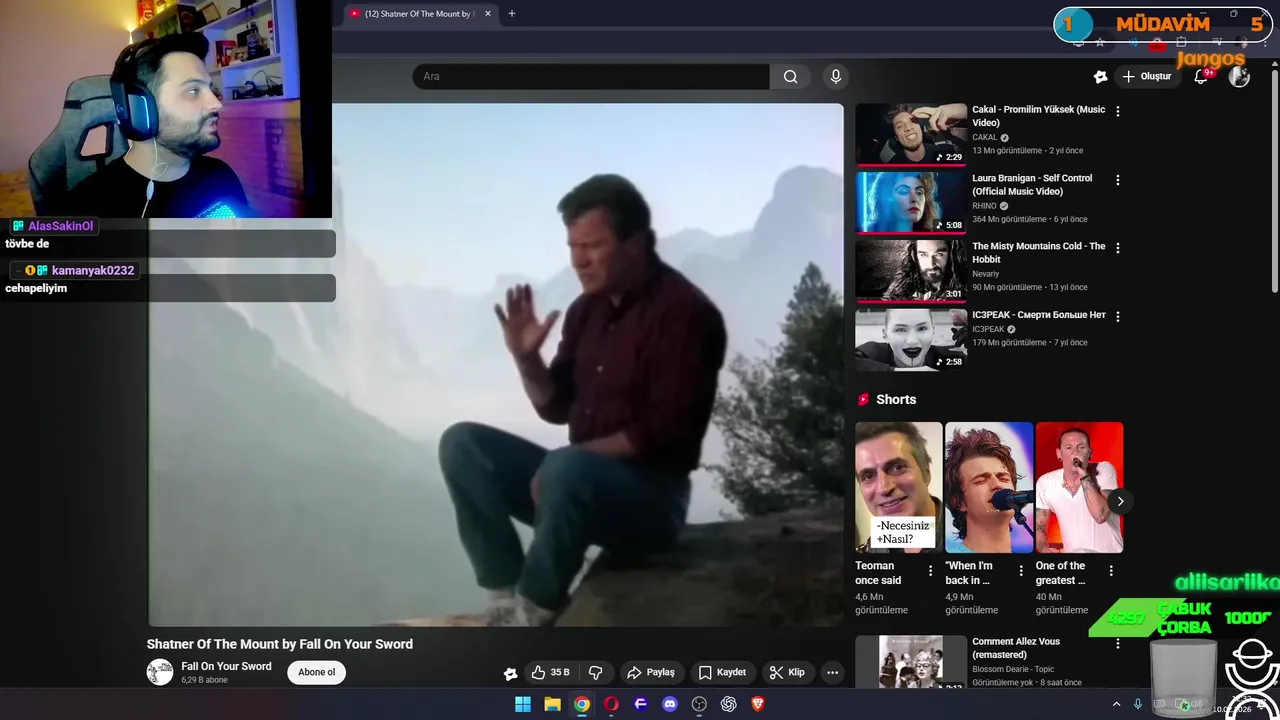The width and height of the screenshot is (1280, 720).
Task: Dislike the video with thumbs down
Action: click(x=595, y=672)
